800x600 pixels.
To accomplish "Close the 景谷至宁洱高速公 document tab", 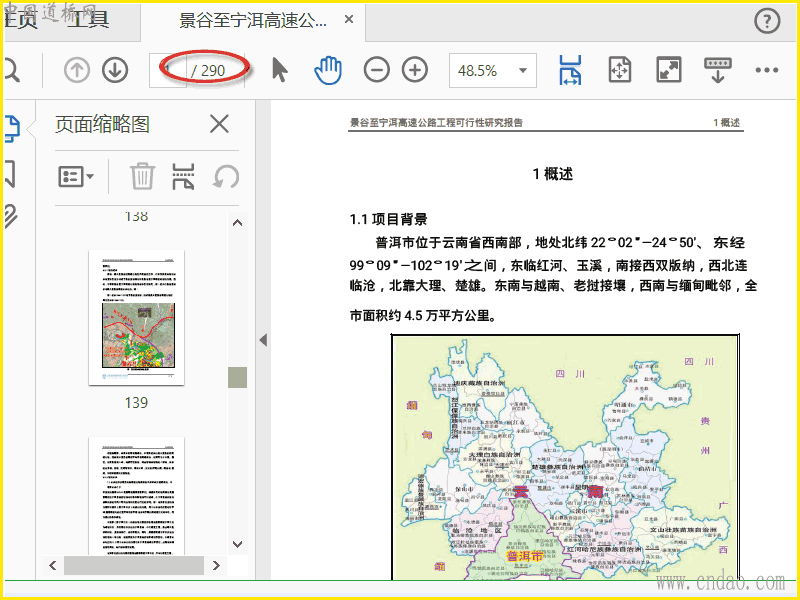I will click(x=349, y=20).
